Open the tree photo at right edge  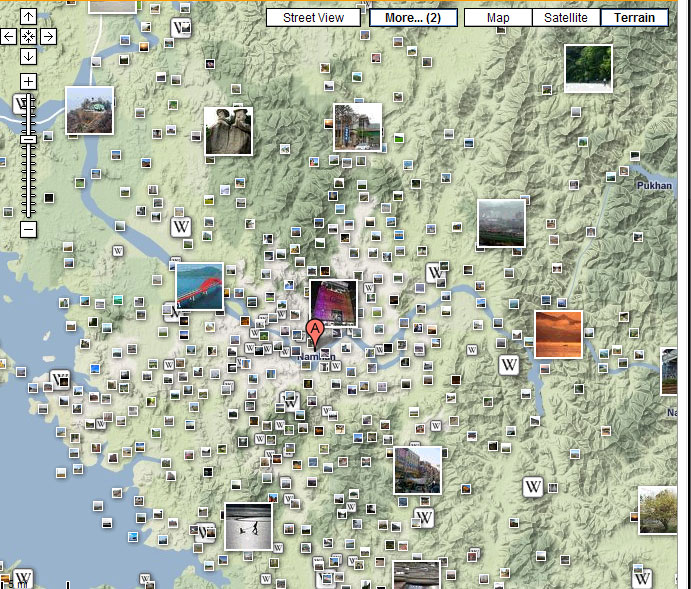click(658, 510)
